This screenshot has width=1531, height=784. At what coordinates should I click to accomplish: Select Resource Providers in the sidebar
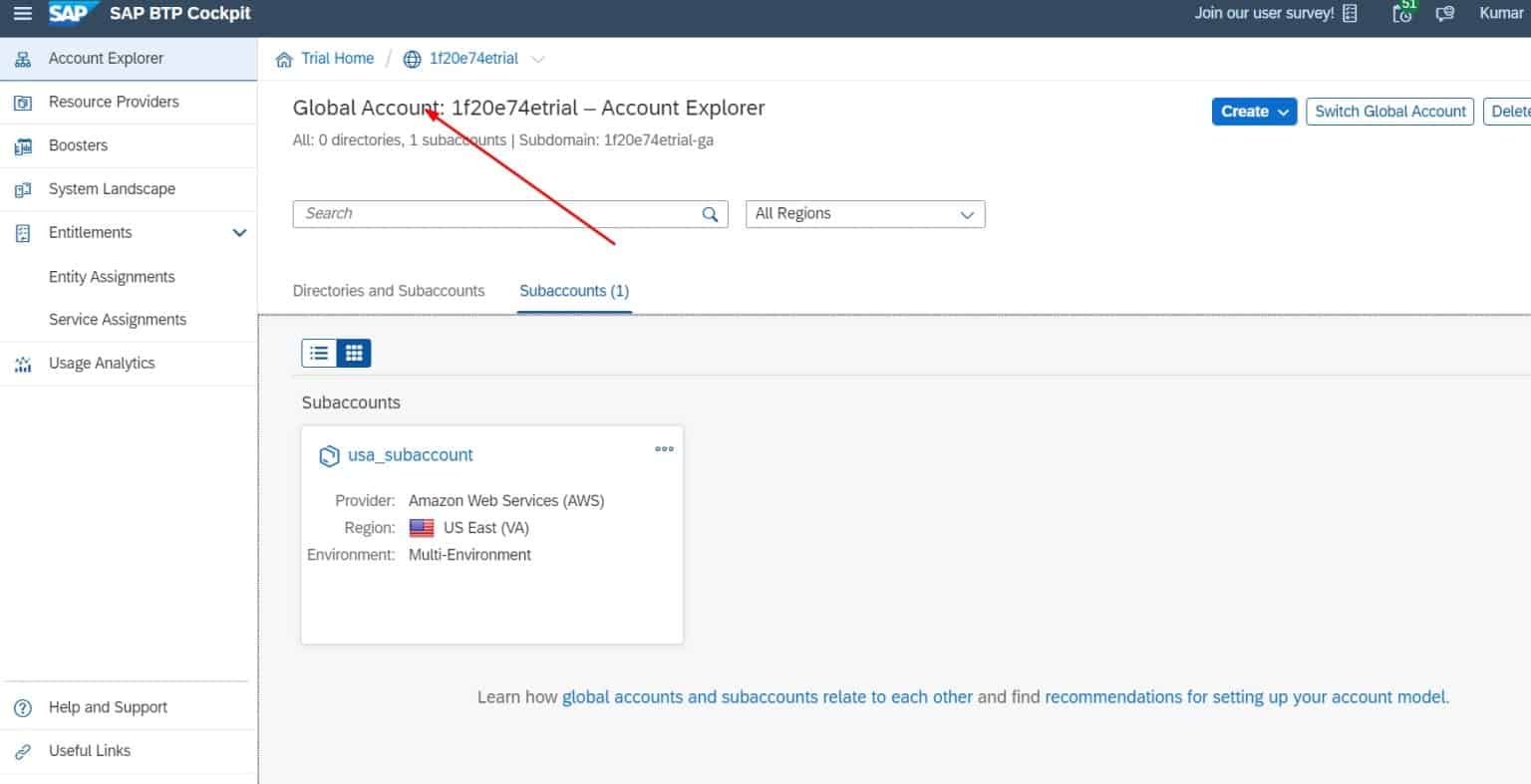coord(114,102)
